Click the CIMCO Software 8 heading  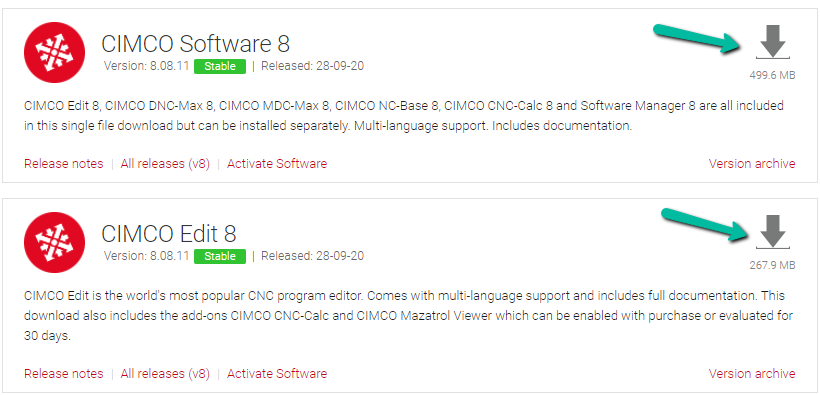click(196, 44)
